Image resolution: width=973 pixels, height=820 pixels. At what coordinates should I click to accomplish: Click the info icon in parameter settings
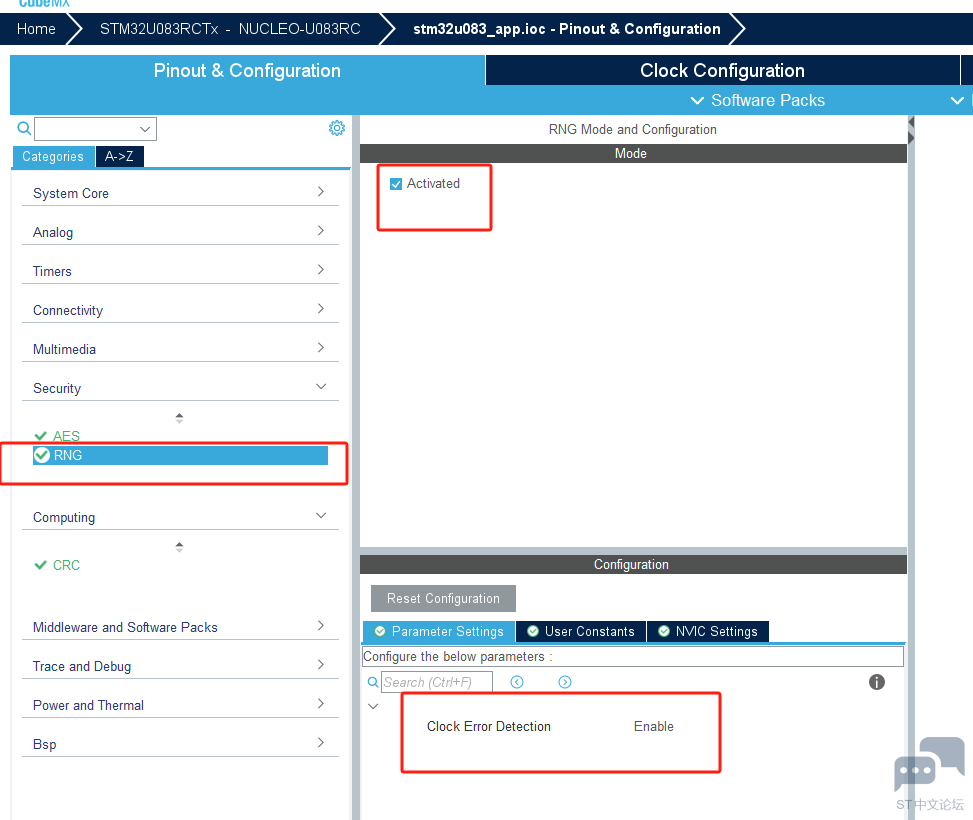pyautogui.click(x=876, y=682)
